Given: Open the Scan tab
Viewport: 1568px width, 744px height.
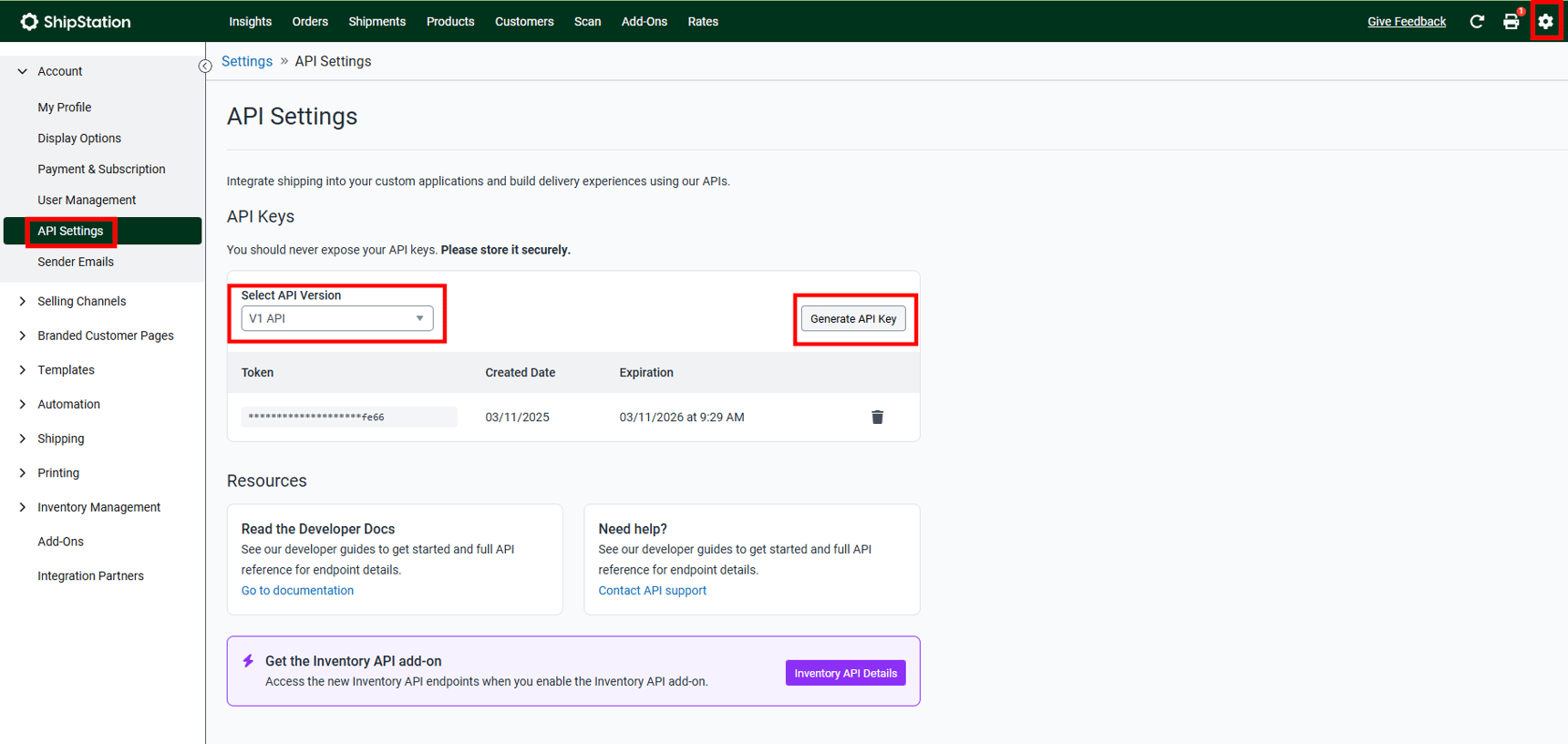Looking at the screenshot, I should click(587, 21).
